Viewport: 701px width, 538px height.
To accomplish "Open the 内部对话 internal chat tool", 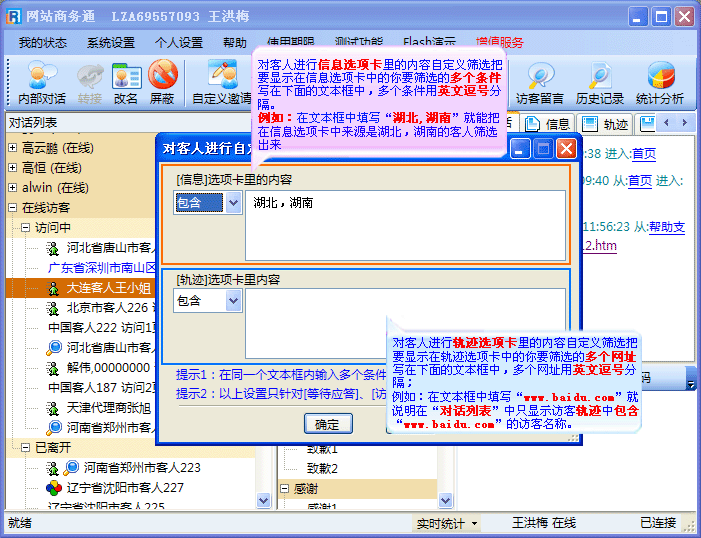I will (42, 82).
